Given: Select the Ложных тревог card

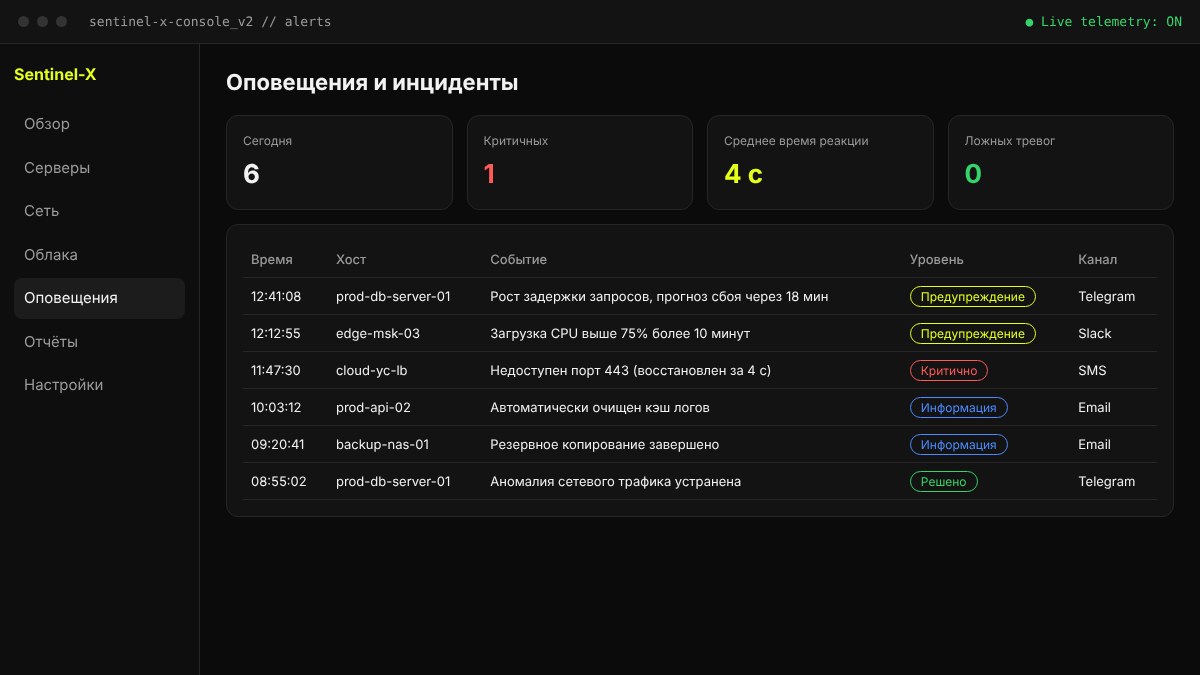Looking at the screenshot, I should pos(1061,162).
